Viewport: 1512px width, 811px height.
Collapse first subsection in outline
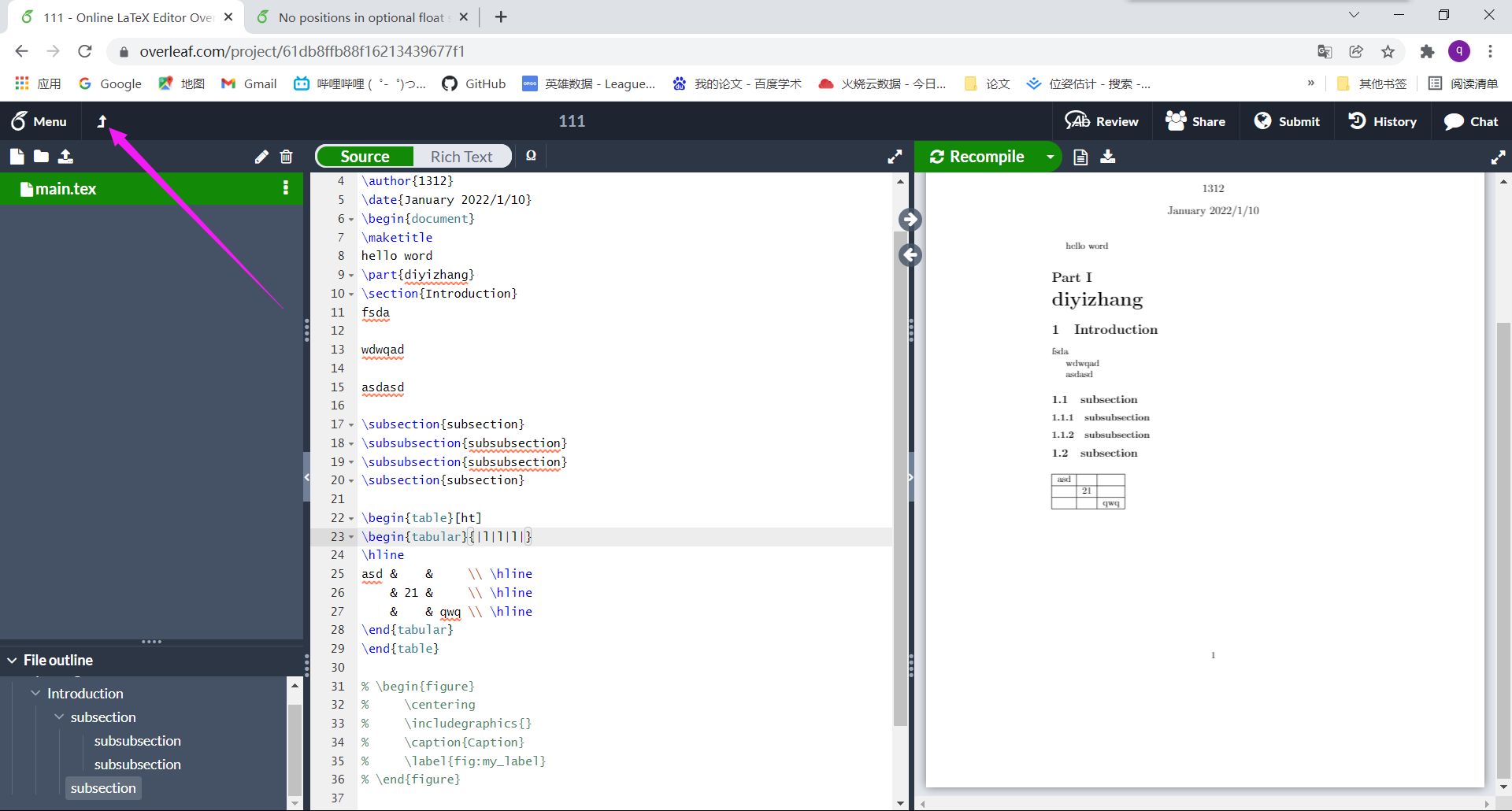60,717
